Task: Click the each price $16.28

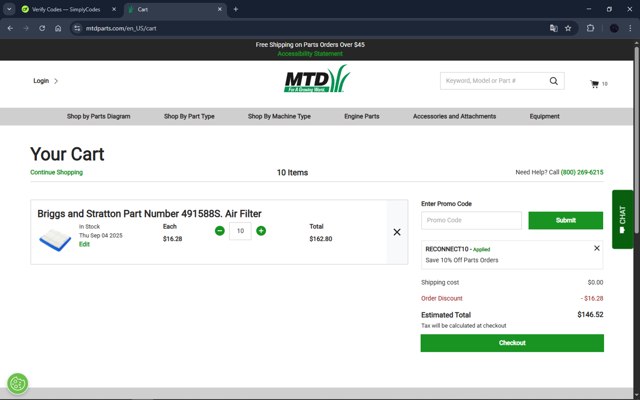Action: pos(172,239)
